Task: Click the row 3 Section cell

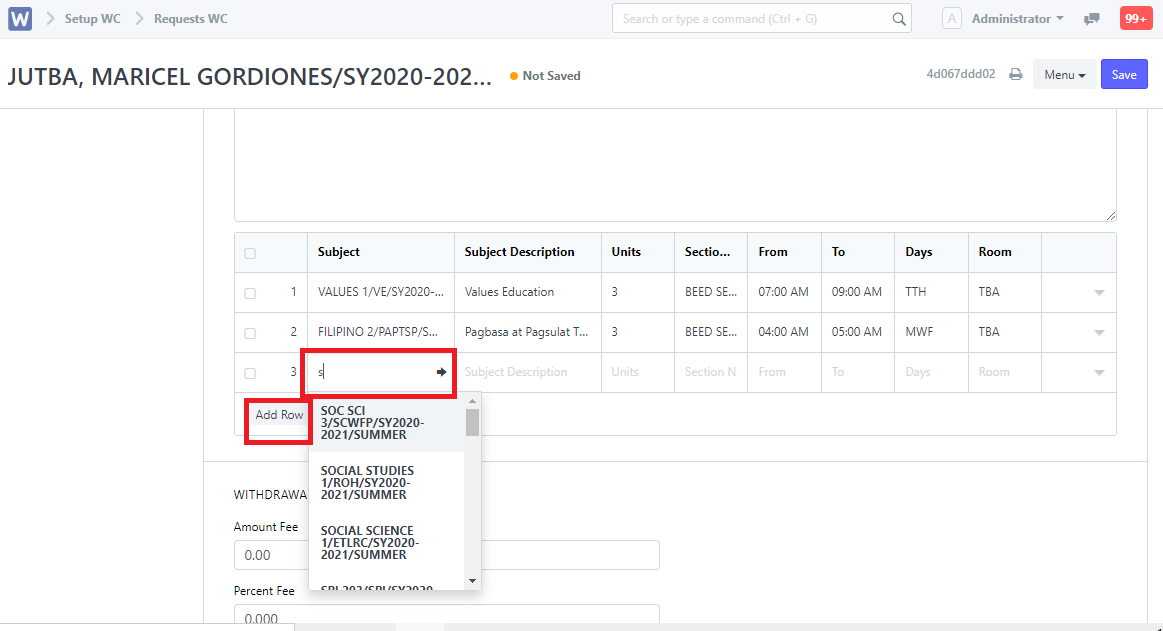Action: (711, 372)
